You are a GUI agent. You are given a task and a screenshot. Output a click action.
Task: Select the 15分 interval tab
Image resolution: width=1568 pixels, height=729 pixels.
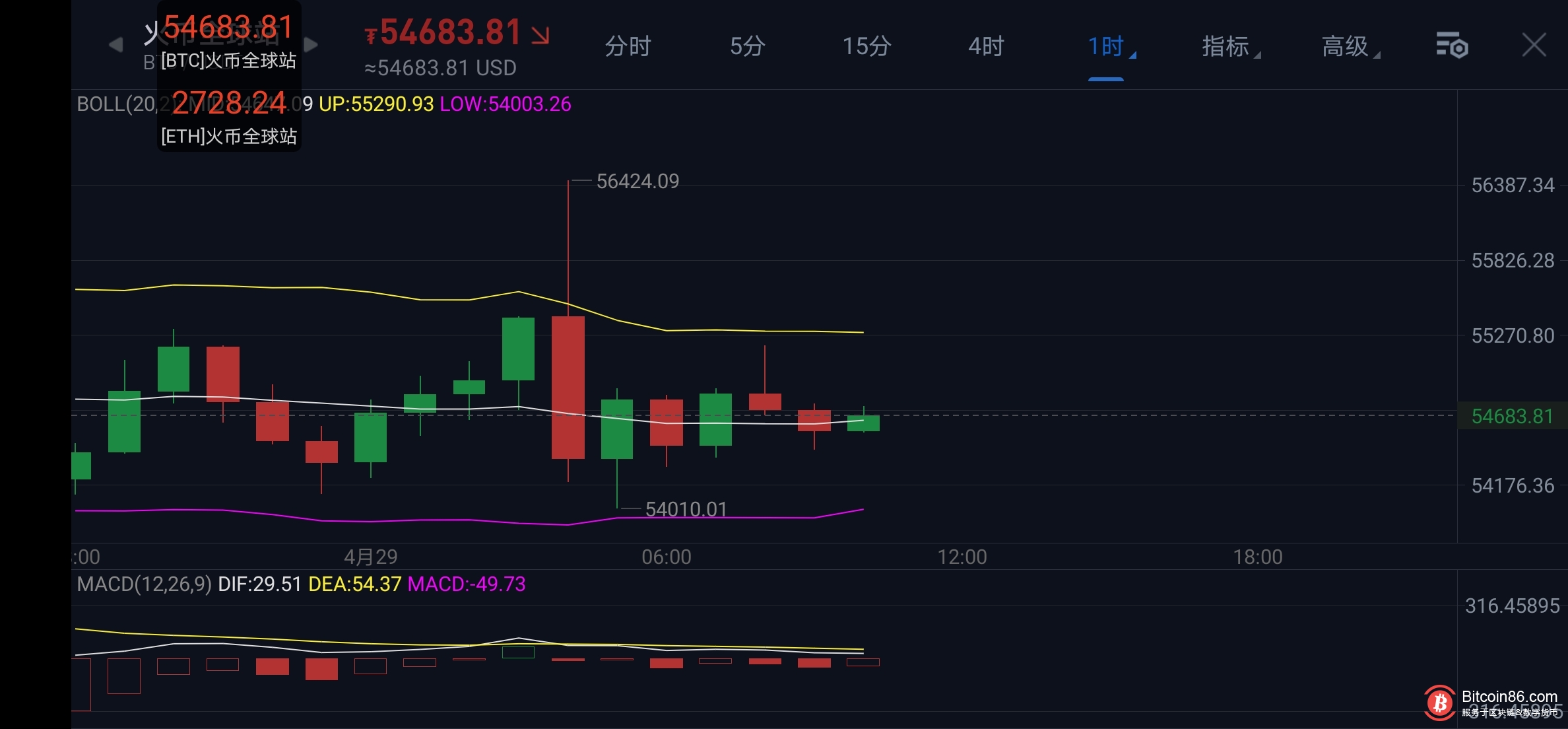click(x=866, y=46)
